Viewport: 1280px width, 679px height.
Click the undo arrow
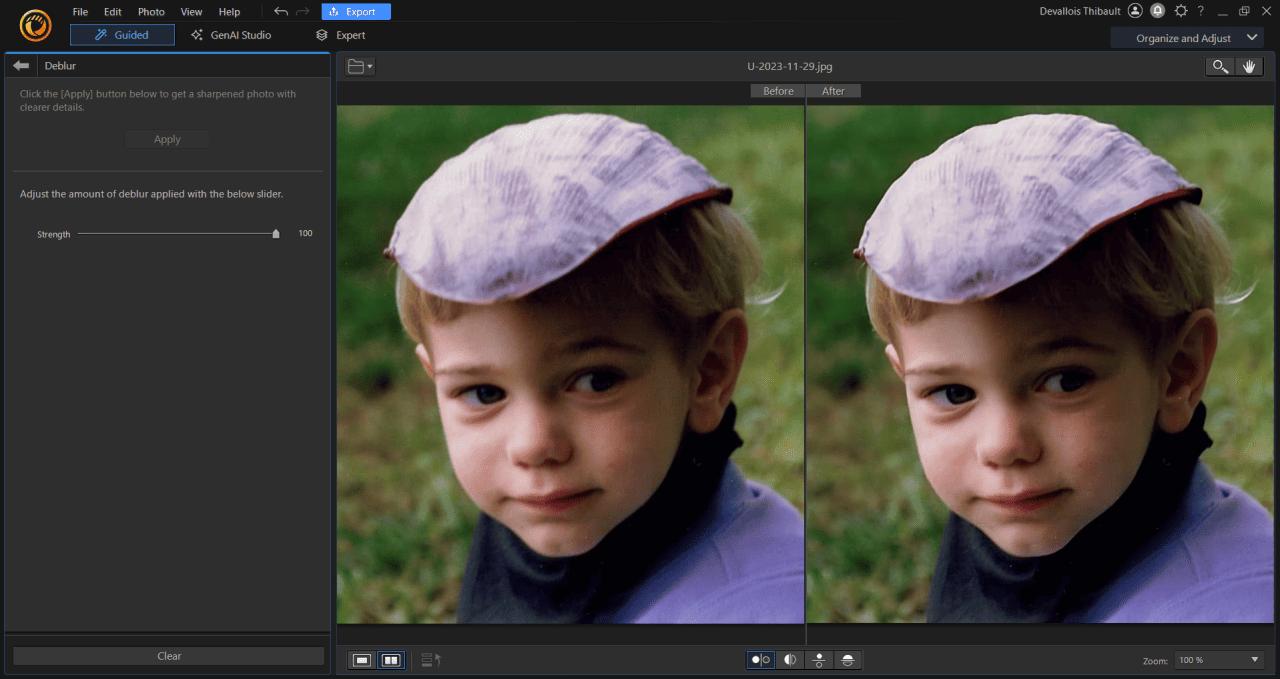[x=280, y=12]
